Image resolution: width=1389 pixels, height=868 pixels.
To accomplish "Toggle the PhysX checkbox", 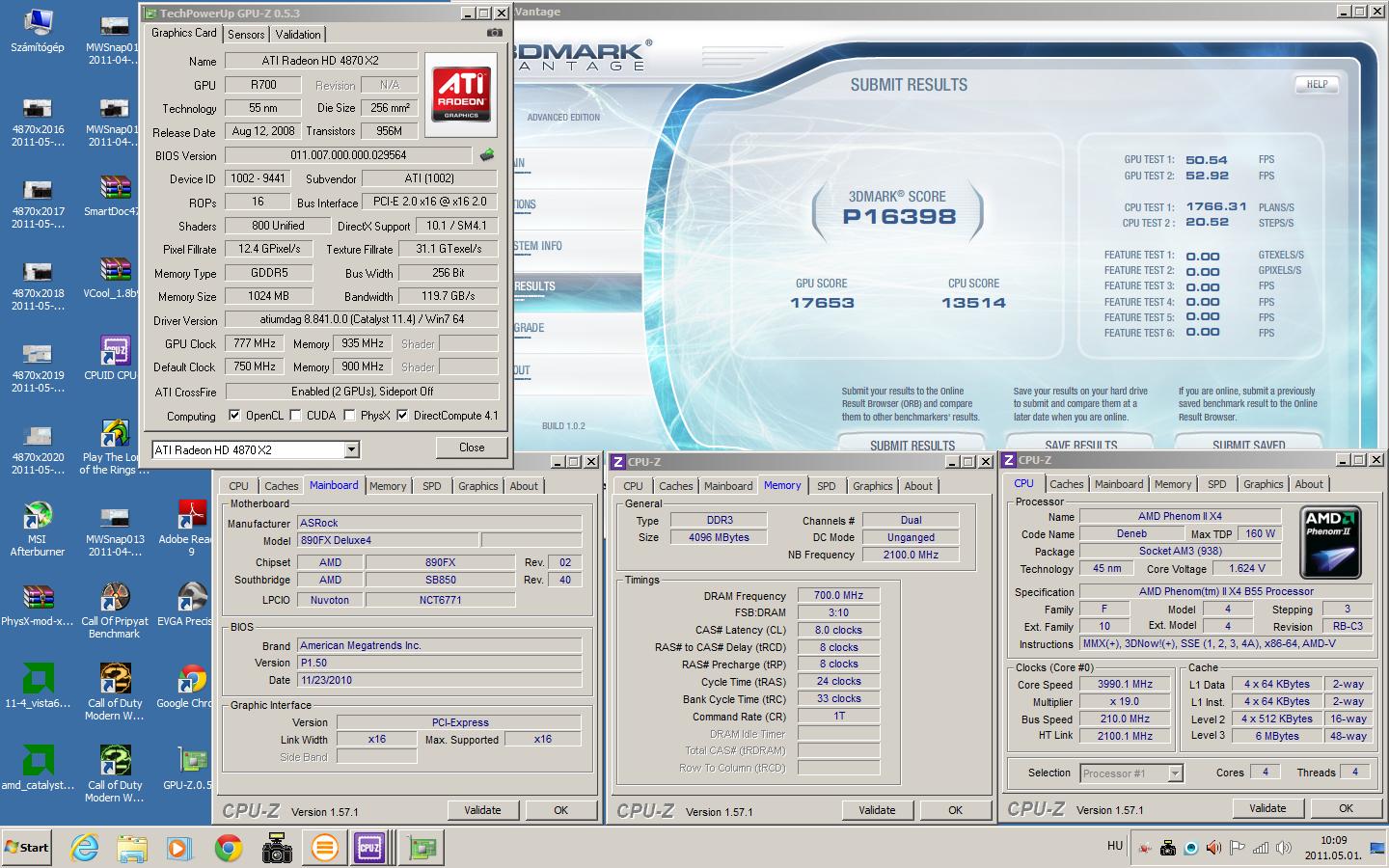I will 349,416.
